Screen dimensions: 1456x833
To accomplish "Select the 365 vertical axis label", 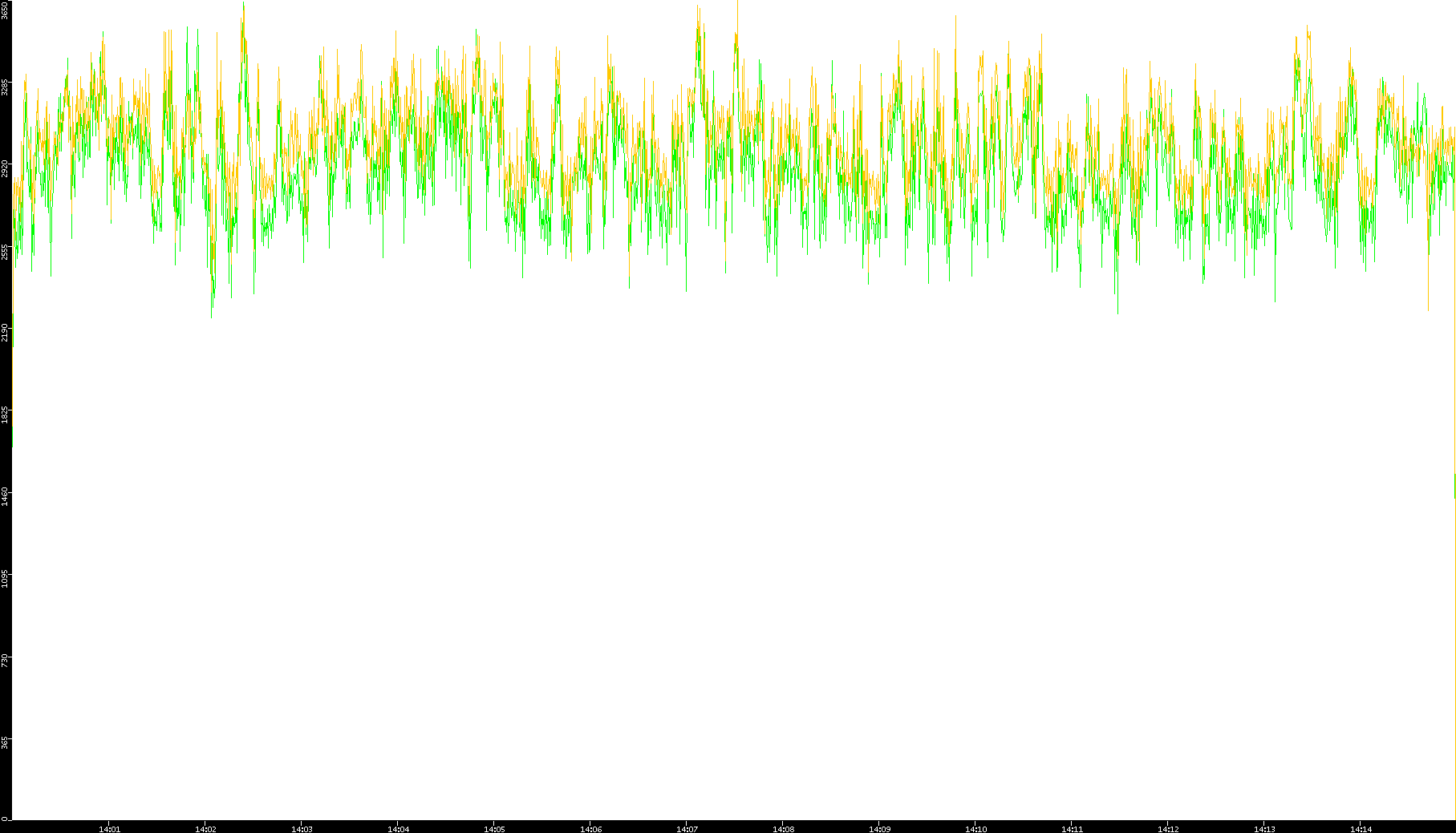I will click(6, 742).
